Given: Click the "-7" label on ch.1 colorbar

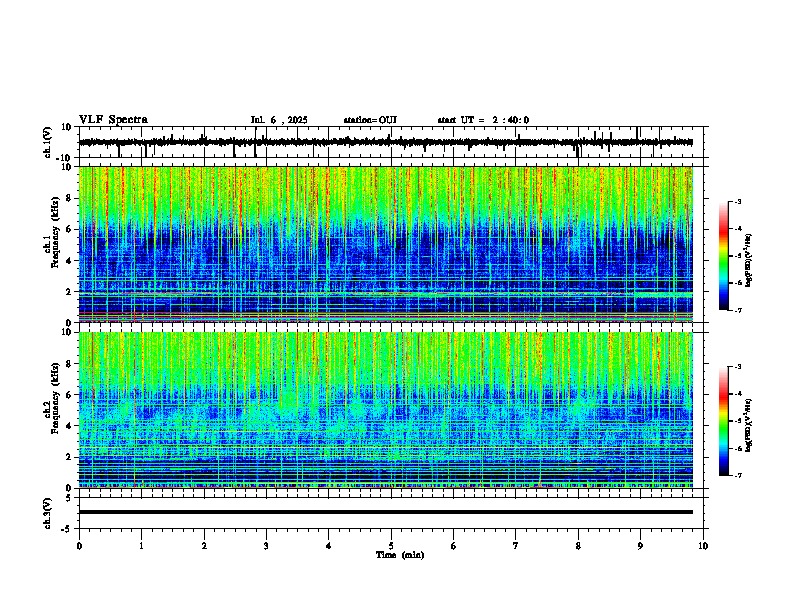Looking at the screenshot, I should pyautogui.click(x=738, y=310).
